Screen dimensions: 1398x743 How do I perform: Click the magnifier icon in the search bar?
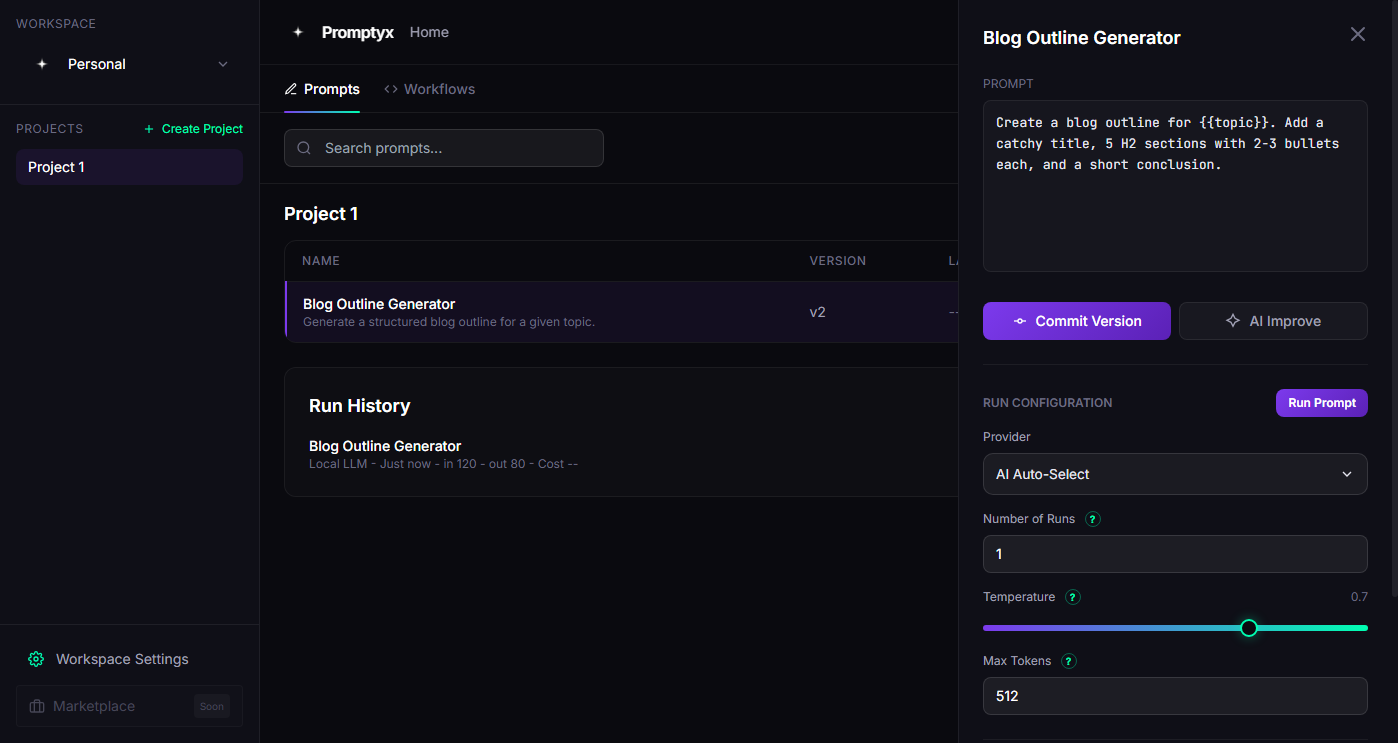tap(303, 147)
